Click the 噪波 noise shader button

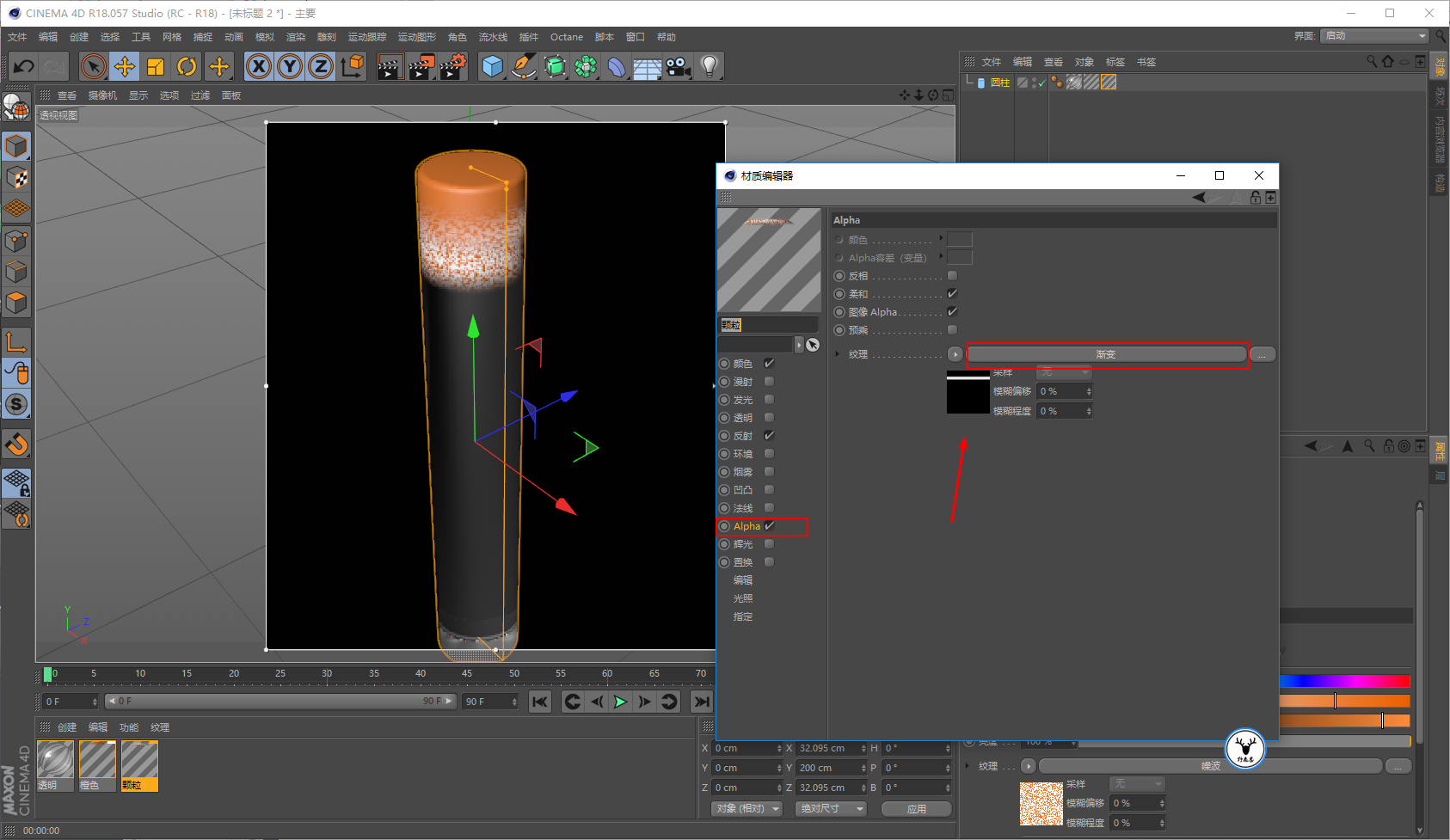point(1211,766)
